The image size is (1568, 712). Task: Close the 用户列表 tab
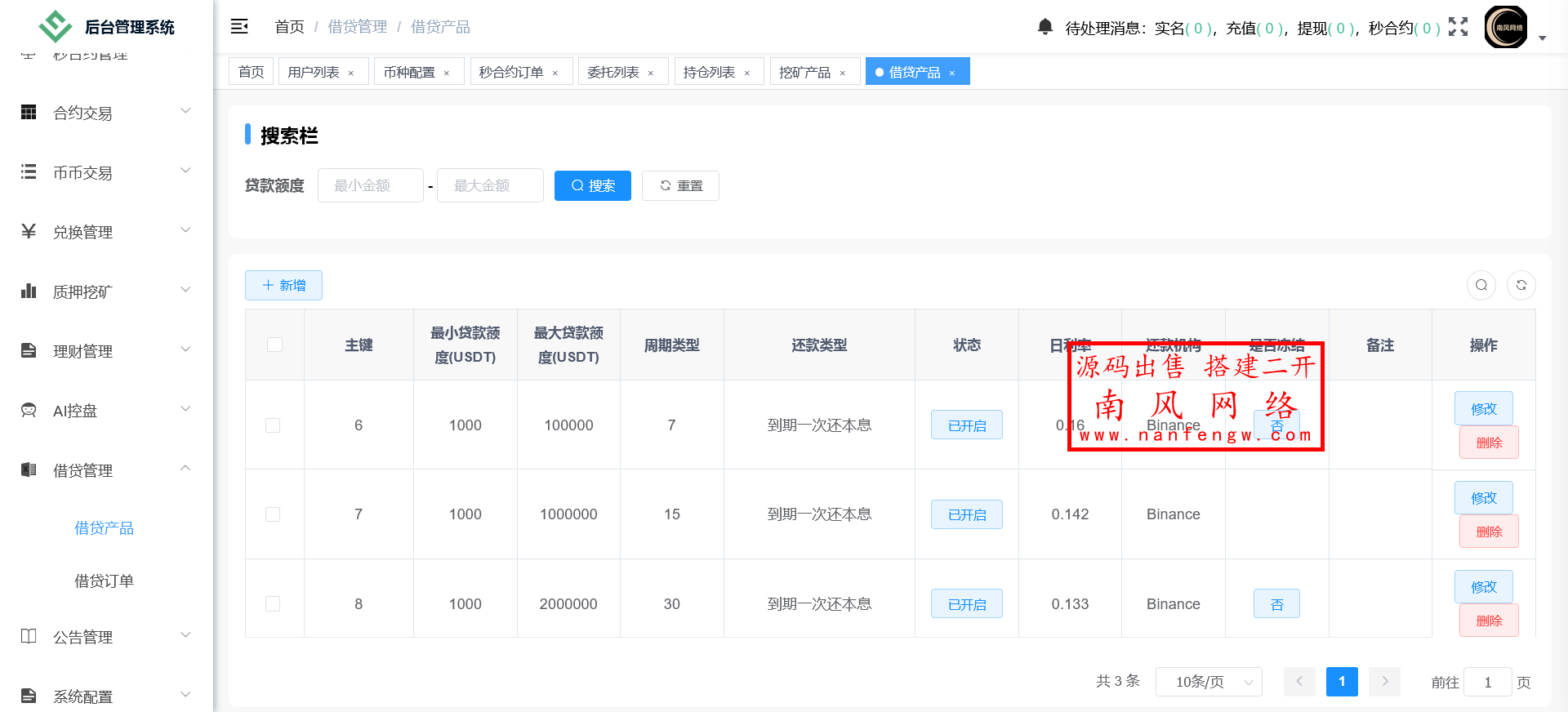point(351,73)
